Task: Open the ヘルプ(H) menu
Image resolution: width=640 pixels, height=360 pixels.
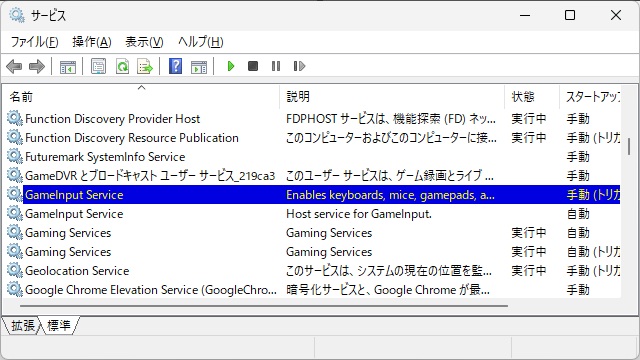Action: (x=200, y=42)
